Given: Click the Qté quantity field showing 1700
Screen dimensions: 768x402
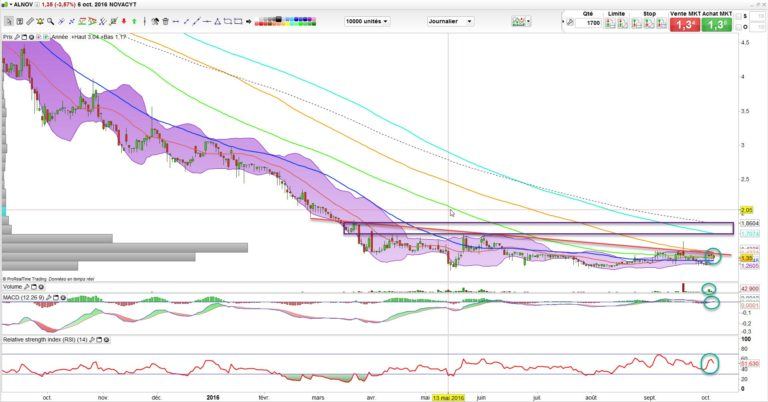Looking at the screenshot, I should tap(592, 24).
